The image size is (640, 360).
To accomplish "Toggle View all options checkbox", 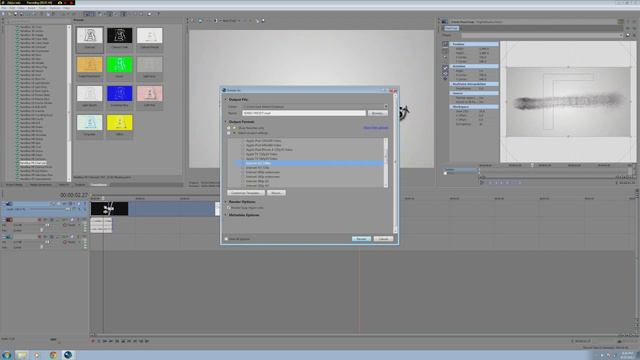I will (226, 239).
